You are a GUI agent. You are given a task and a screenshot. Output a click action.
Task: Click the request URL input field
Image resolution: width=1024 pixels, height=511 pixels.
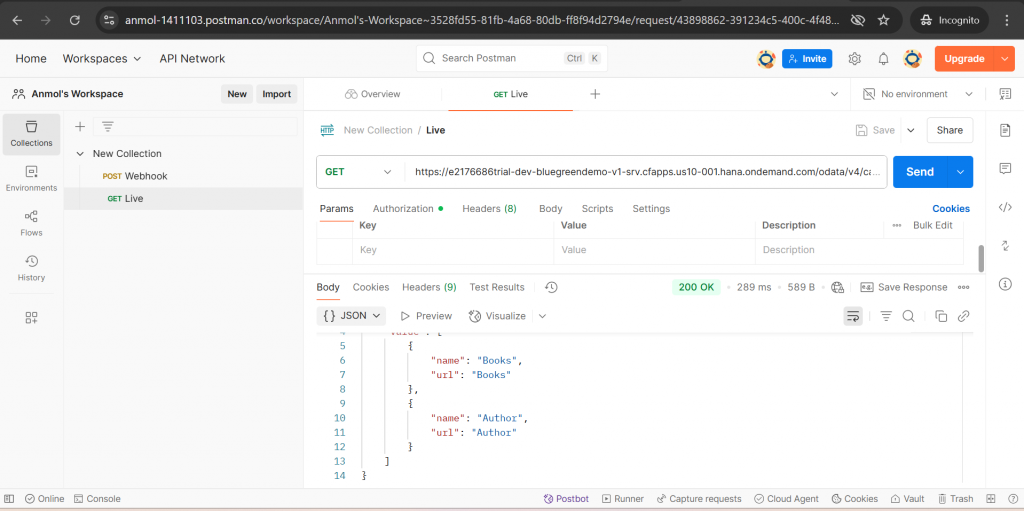tap(645, 172)
